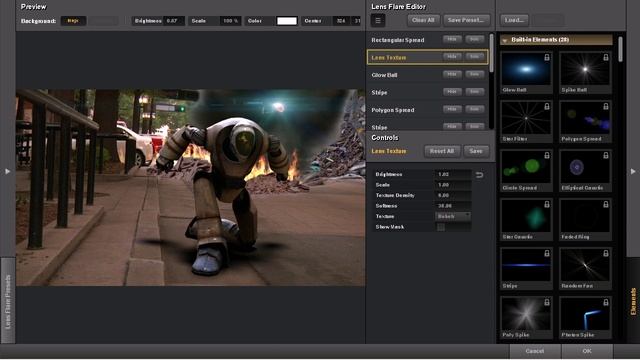Toggle Solo on the Glow Ball list row
Image resolution: width=640 pixels, height=360 pixels.
click(475, 74)
